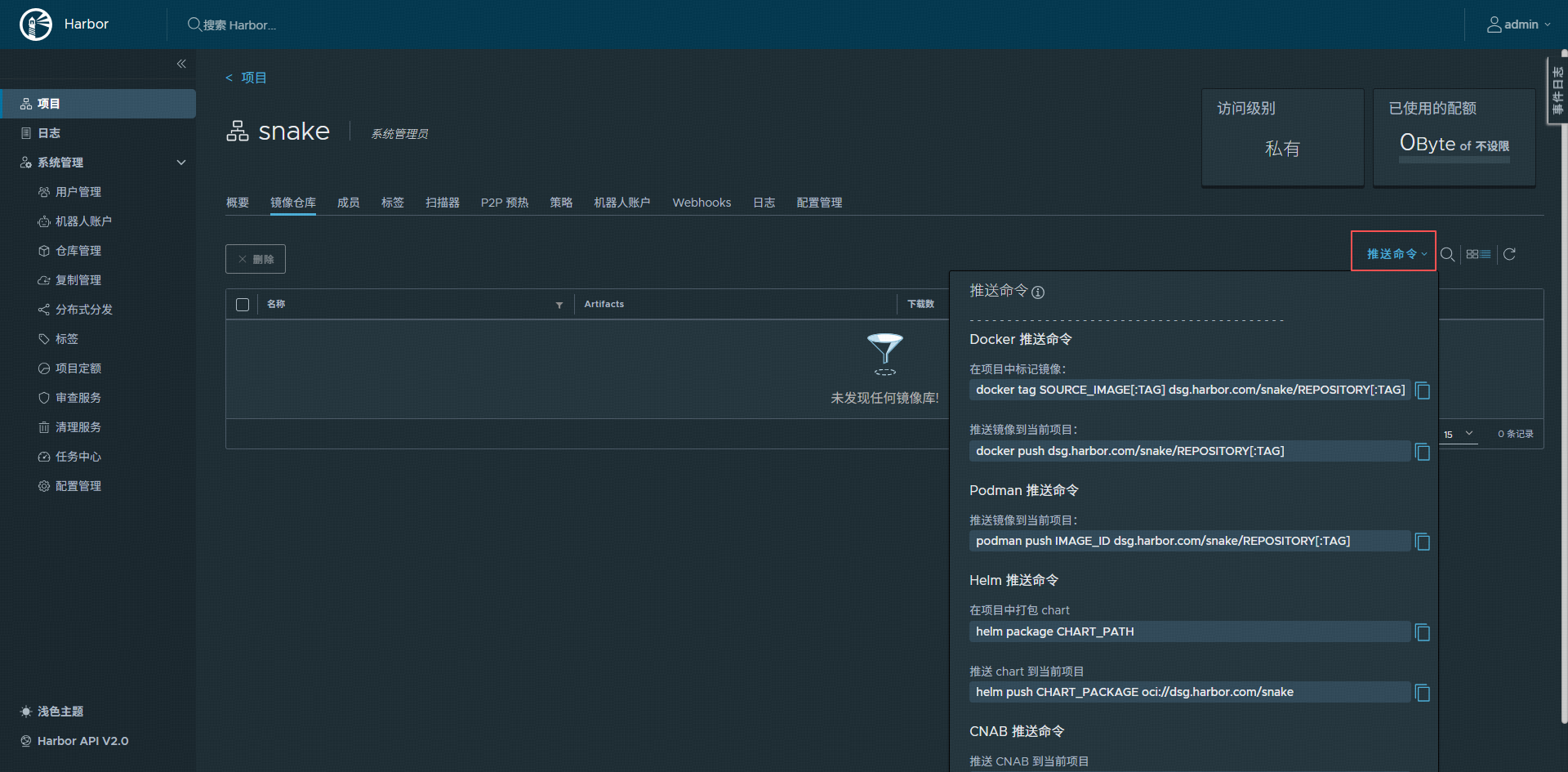
Task: Copy the podman push command
Action: click(x=1423, y=542)
